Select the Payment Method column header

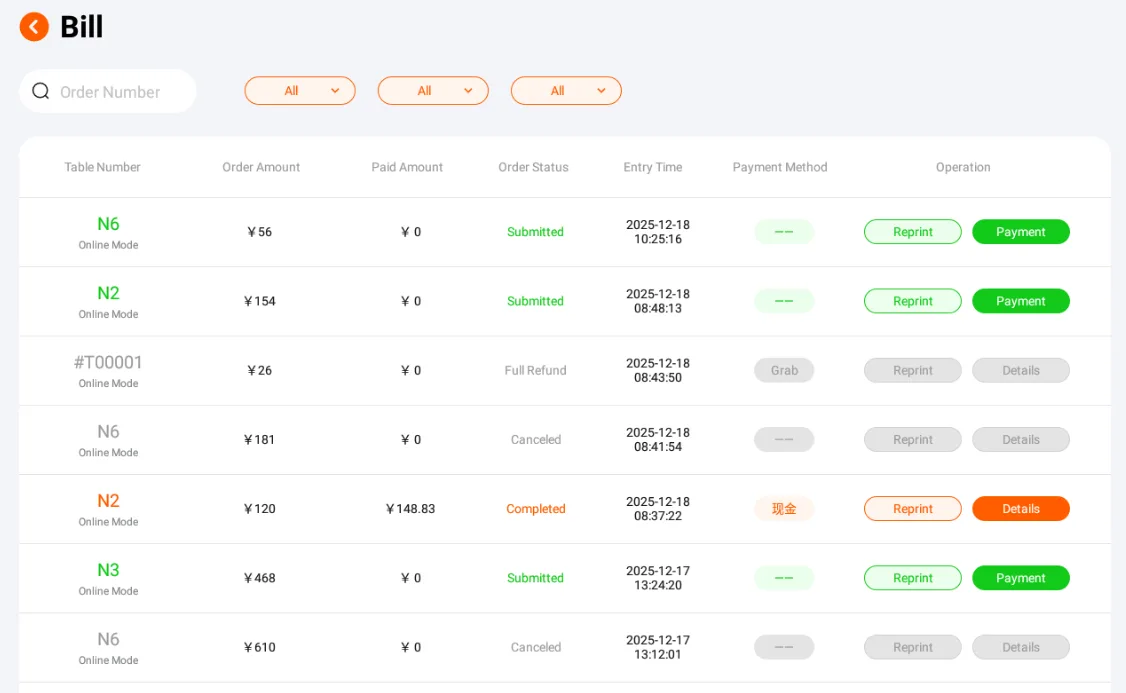click(780, 167)
